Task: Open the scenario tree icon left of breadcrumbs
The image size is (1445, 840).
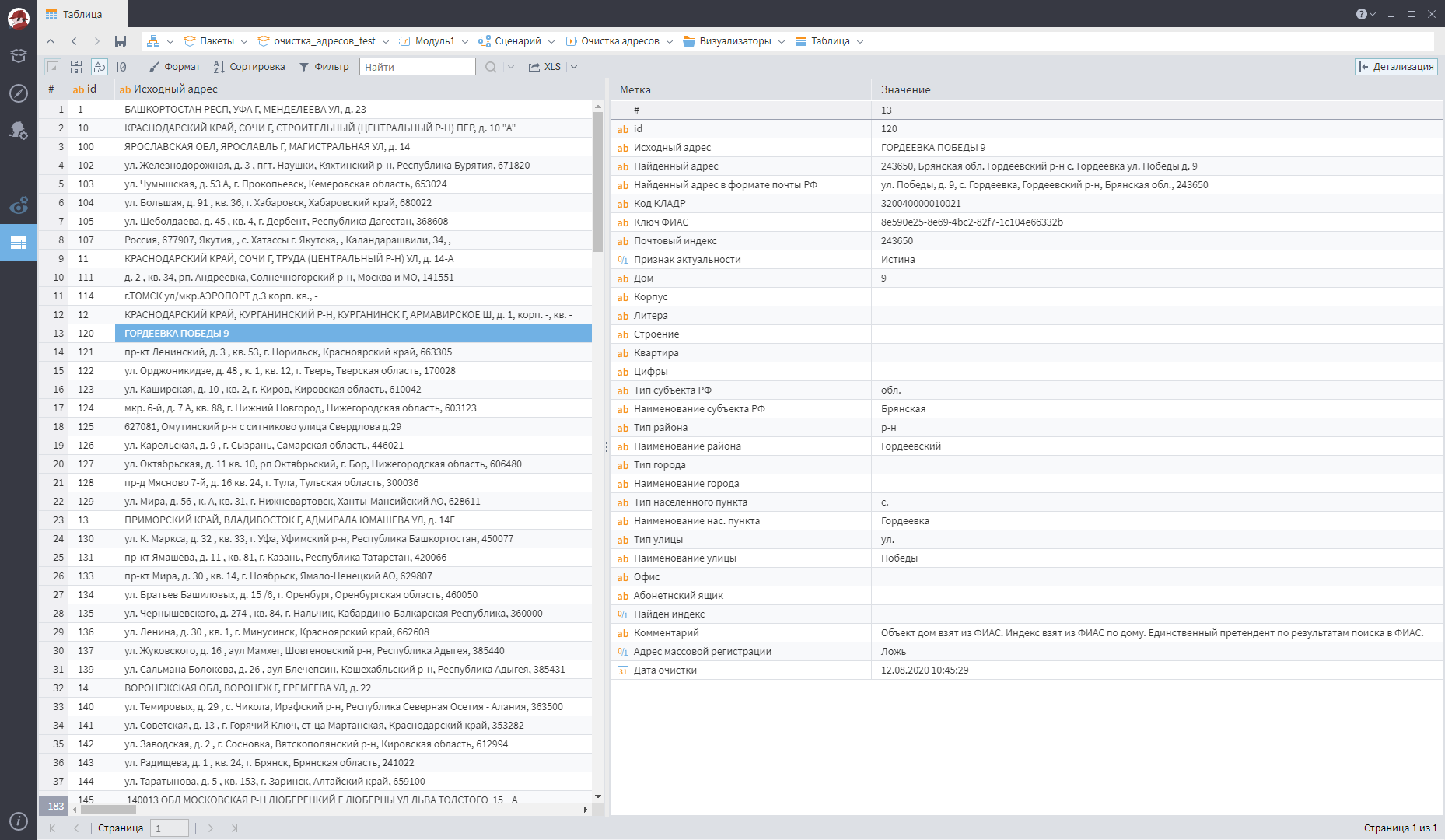Action: [x=155, y=40]
